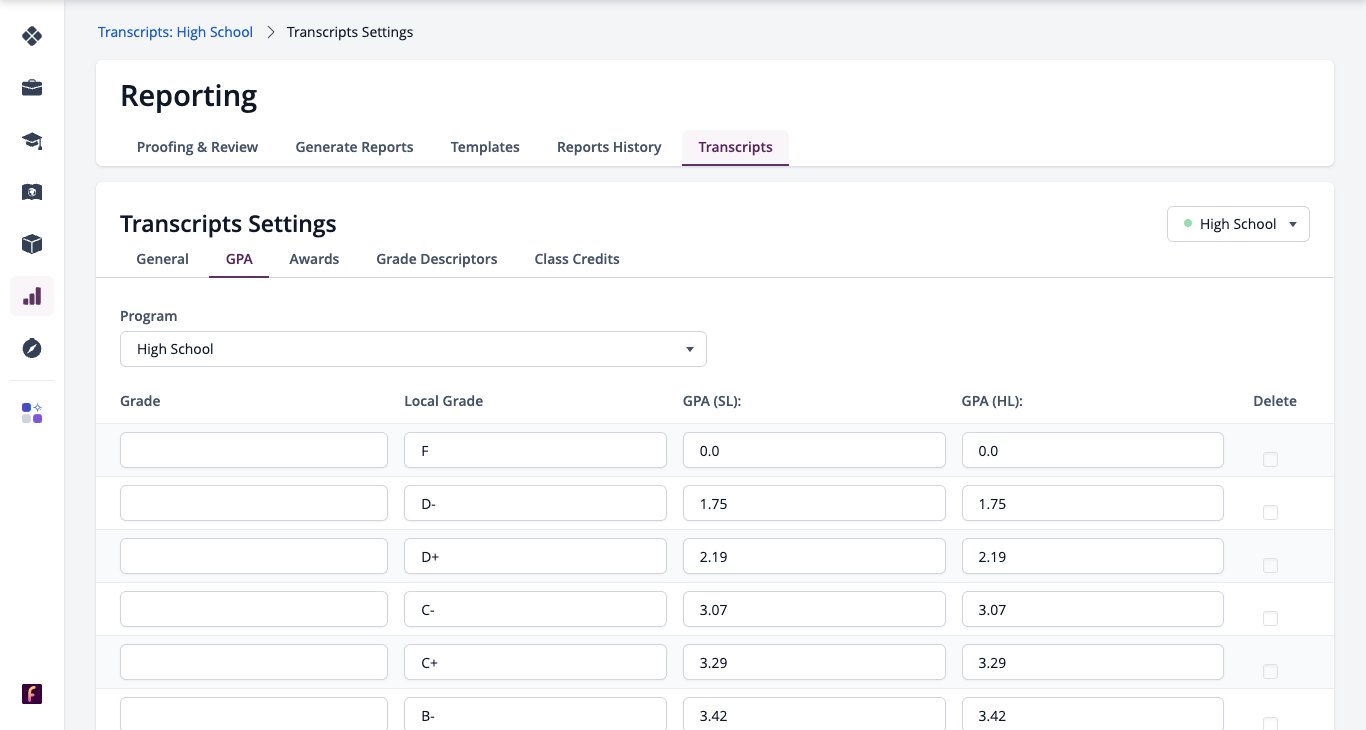The width and height of the screenshot is (1366, 730).
Task: Click GPA (SL) field with 0.0
Action: (814, 450)
